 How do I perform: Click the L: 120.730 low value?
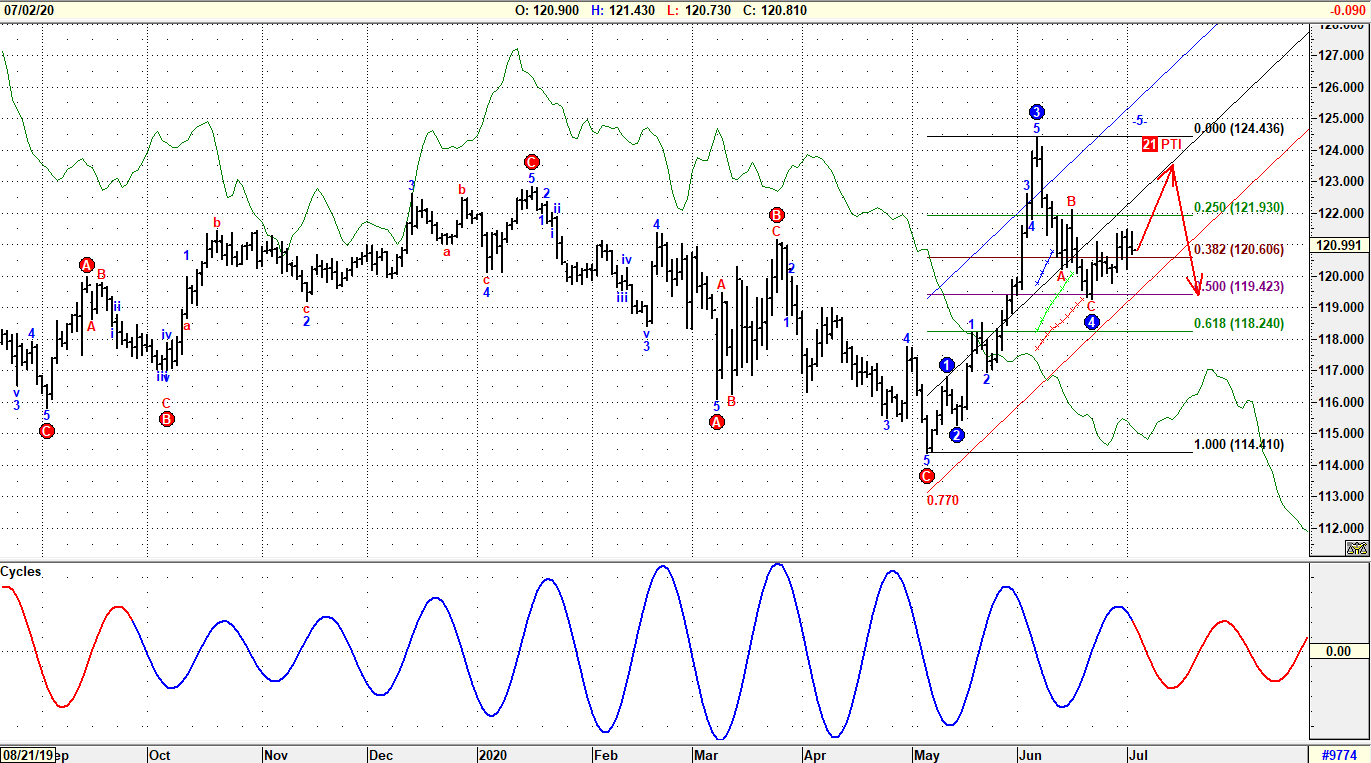[700, 10]
